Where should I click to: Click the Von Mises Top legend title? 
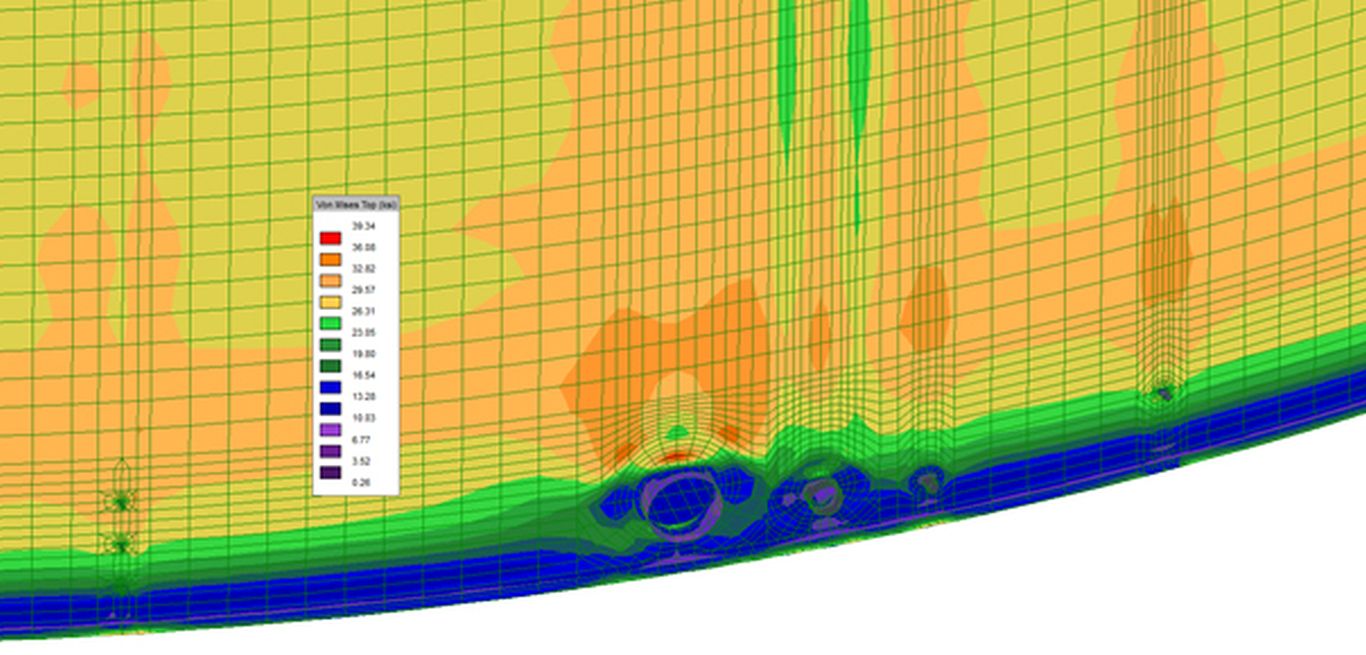point(356,204)
